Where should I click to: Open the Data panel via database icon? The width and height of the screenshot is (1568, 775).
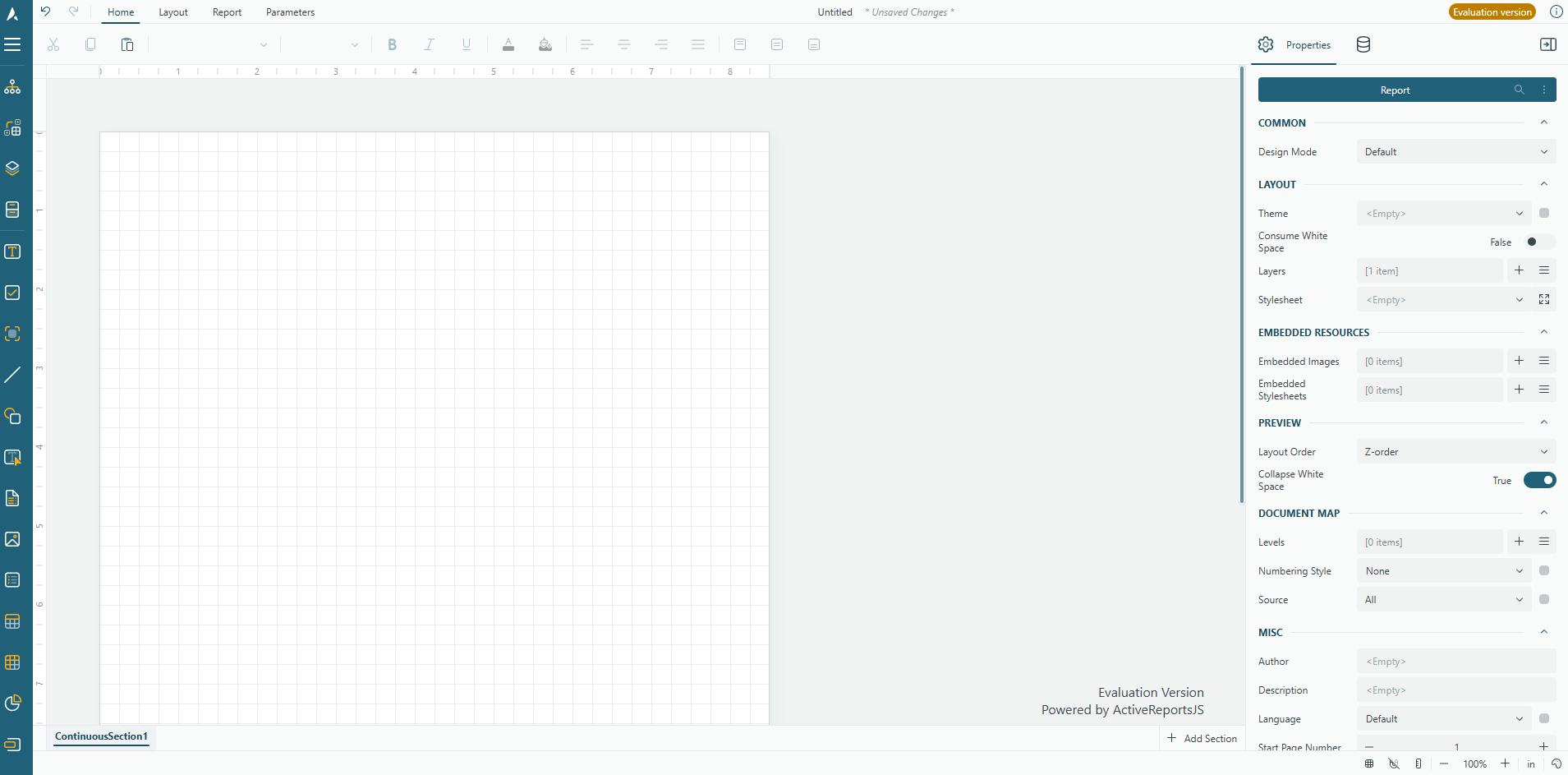click(1363, 44)
